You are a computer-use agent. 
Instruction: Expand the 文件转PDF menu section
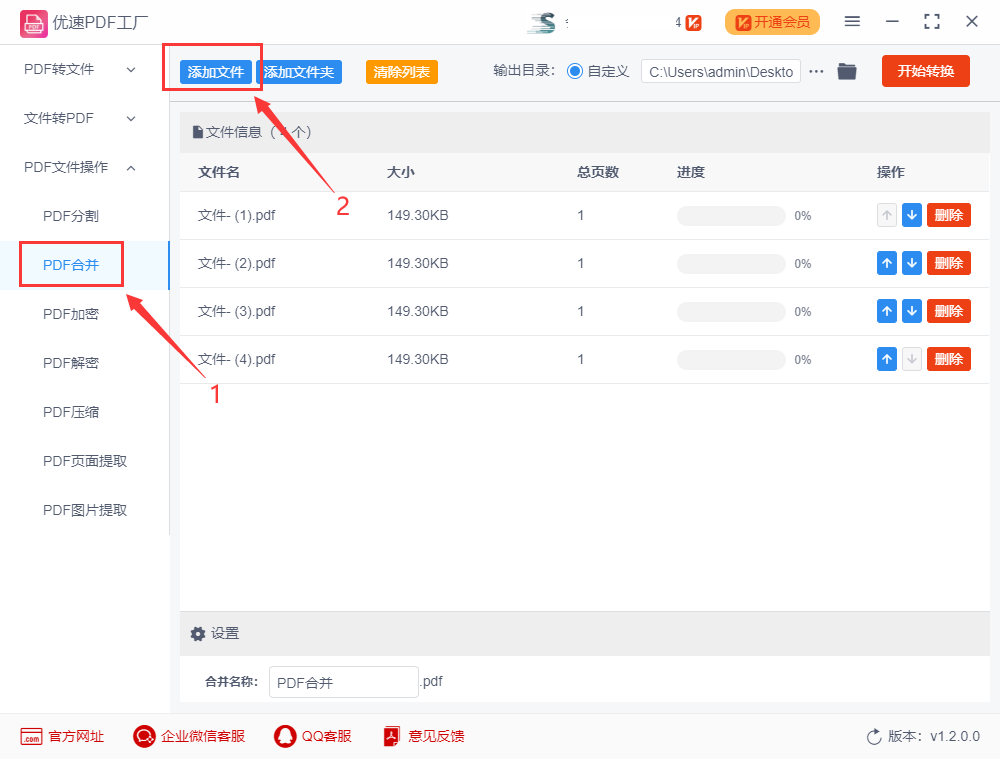point(80,119)
